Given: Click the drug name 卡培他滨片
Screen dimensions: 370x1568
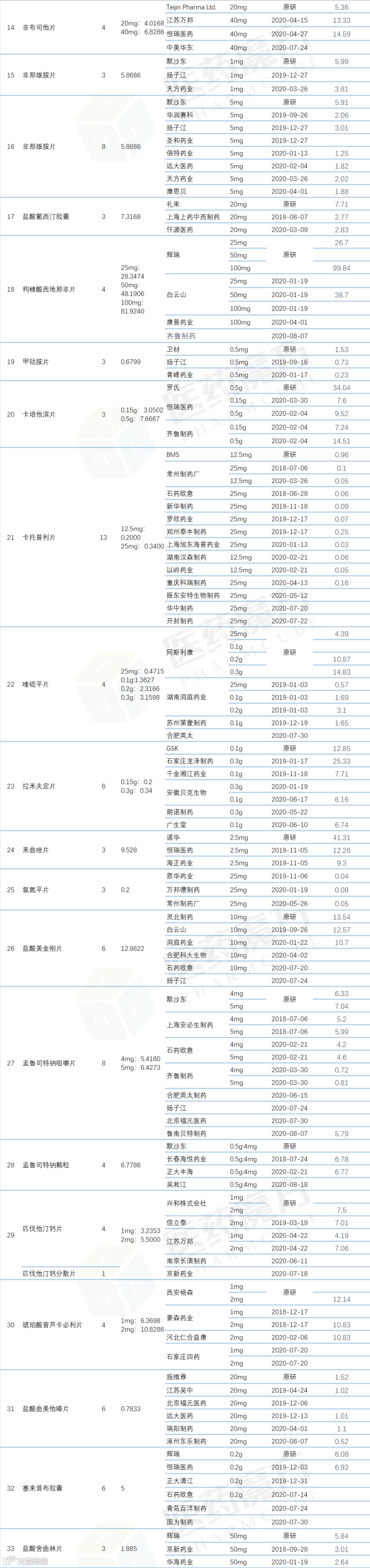Looking at the screenshot, I should click(39, 414).
